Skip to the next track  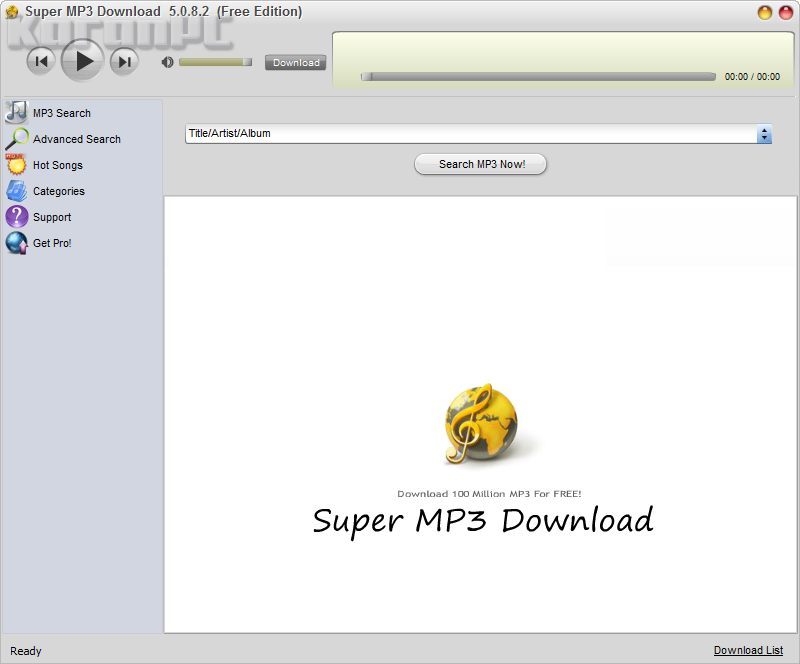(x=124, y=62)
